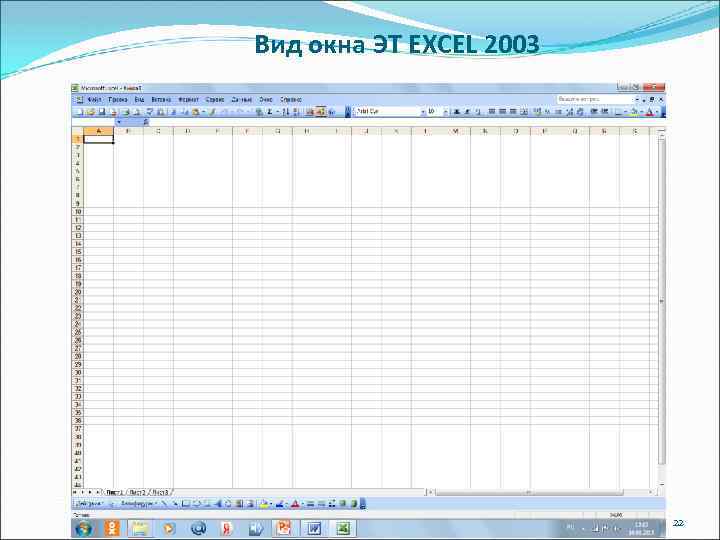Open the Данные menu

(242, 99)
